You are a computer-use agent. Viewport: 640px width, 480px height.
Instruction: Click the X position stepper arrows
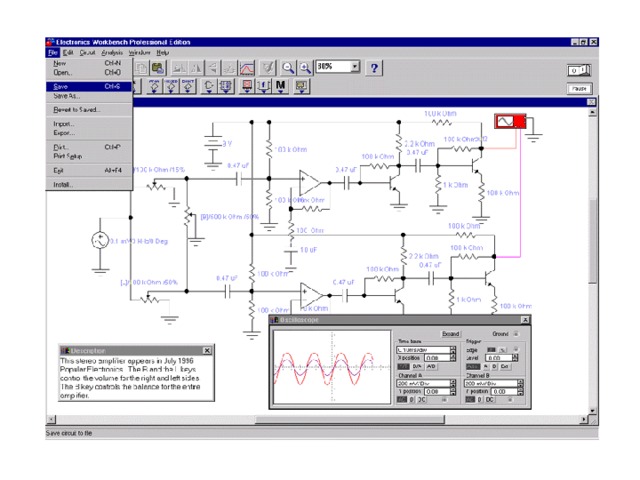click(453, 358)
